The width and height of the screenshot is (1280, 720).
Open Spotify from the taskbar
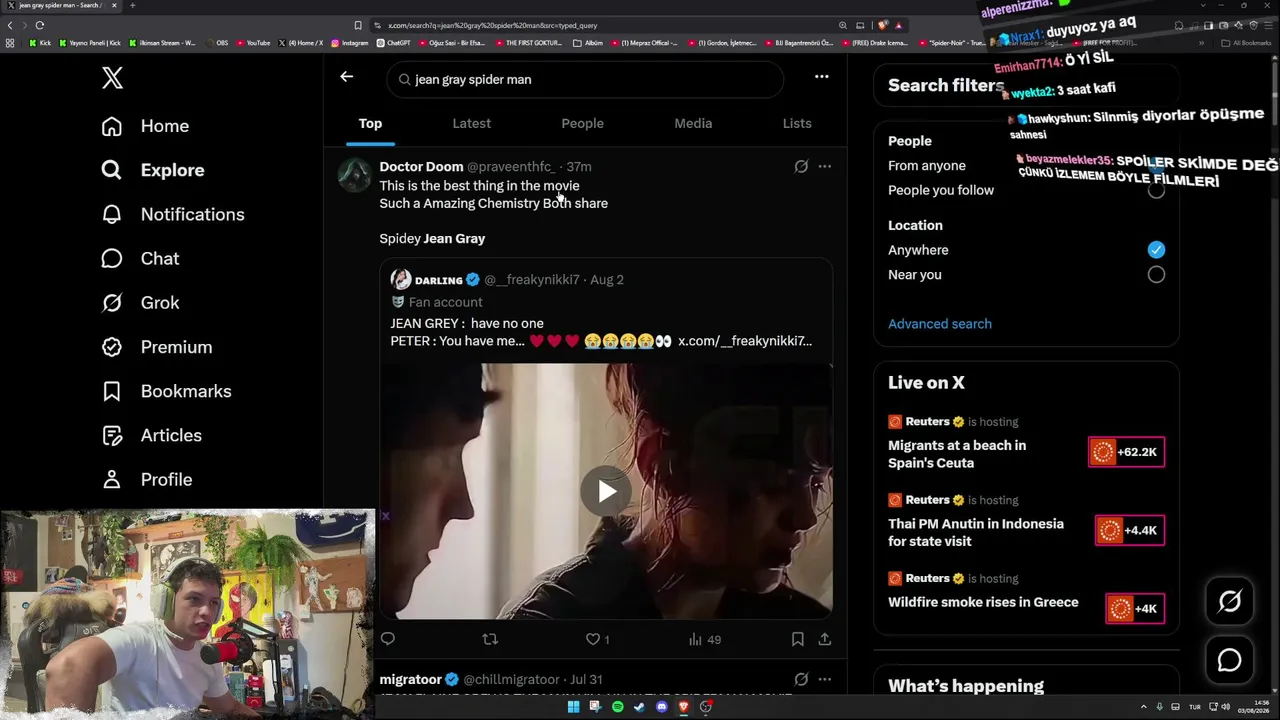pos(617,707)
